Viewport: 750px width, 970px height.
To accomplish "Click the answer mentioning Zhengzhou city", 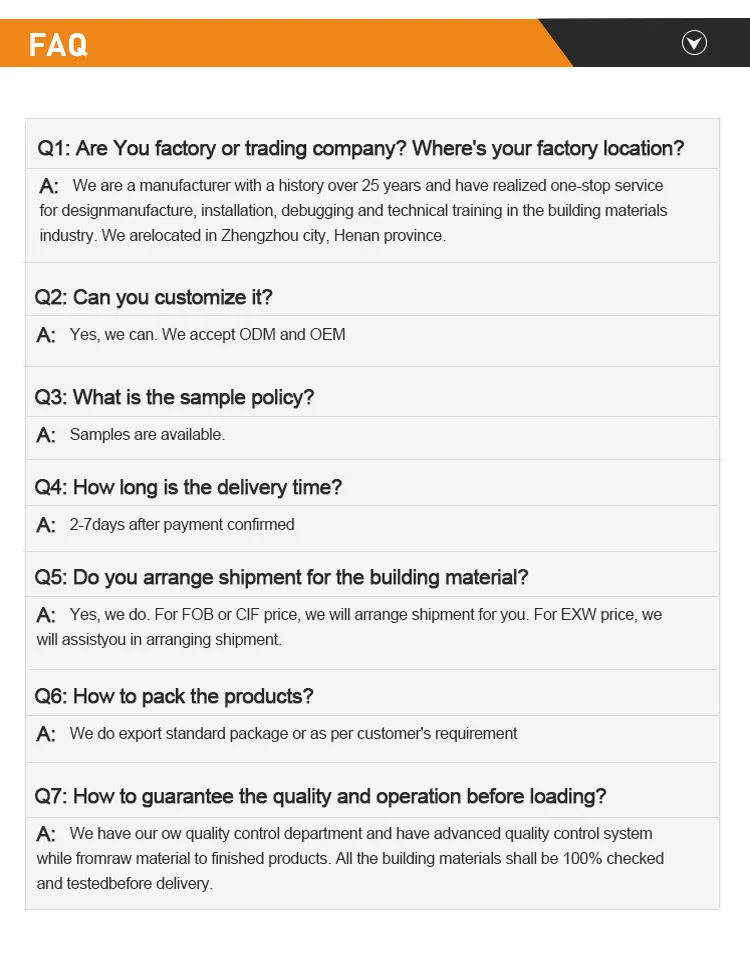I will (353, 211).
